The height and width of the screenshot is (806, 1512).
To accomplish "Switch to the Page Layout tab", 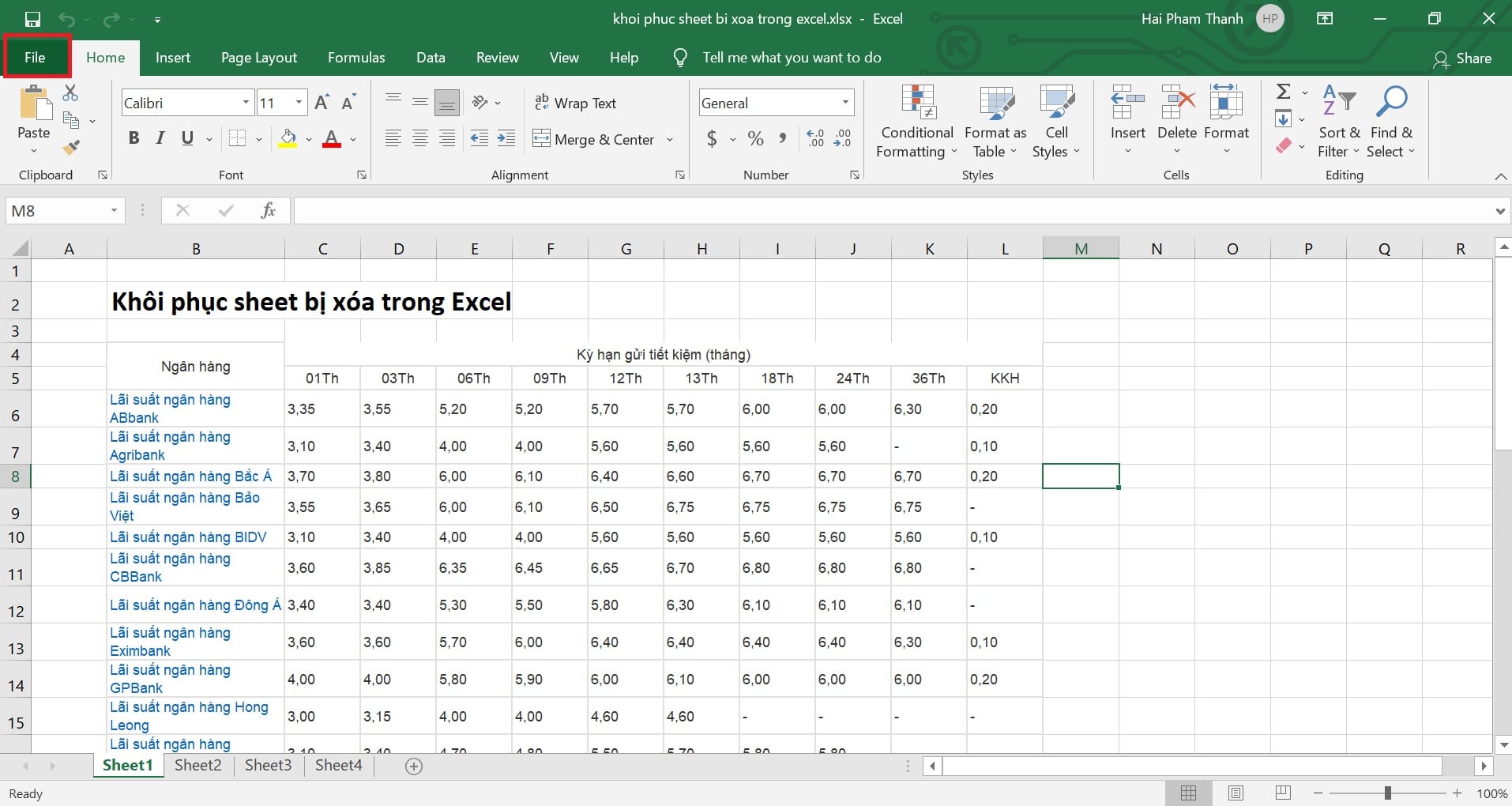I will (259, 58).
